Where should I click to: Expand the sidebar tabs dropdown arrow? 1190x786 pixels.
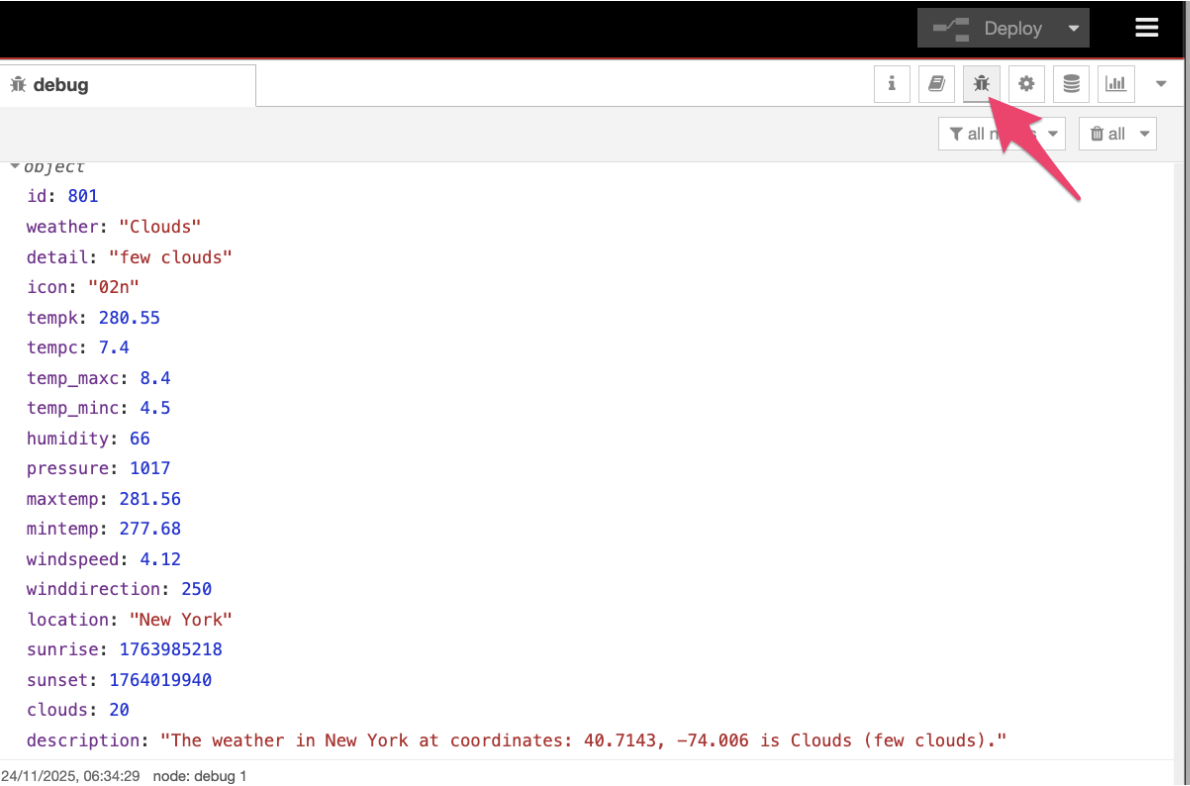(x=1160, y=84)
